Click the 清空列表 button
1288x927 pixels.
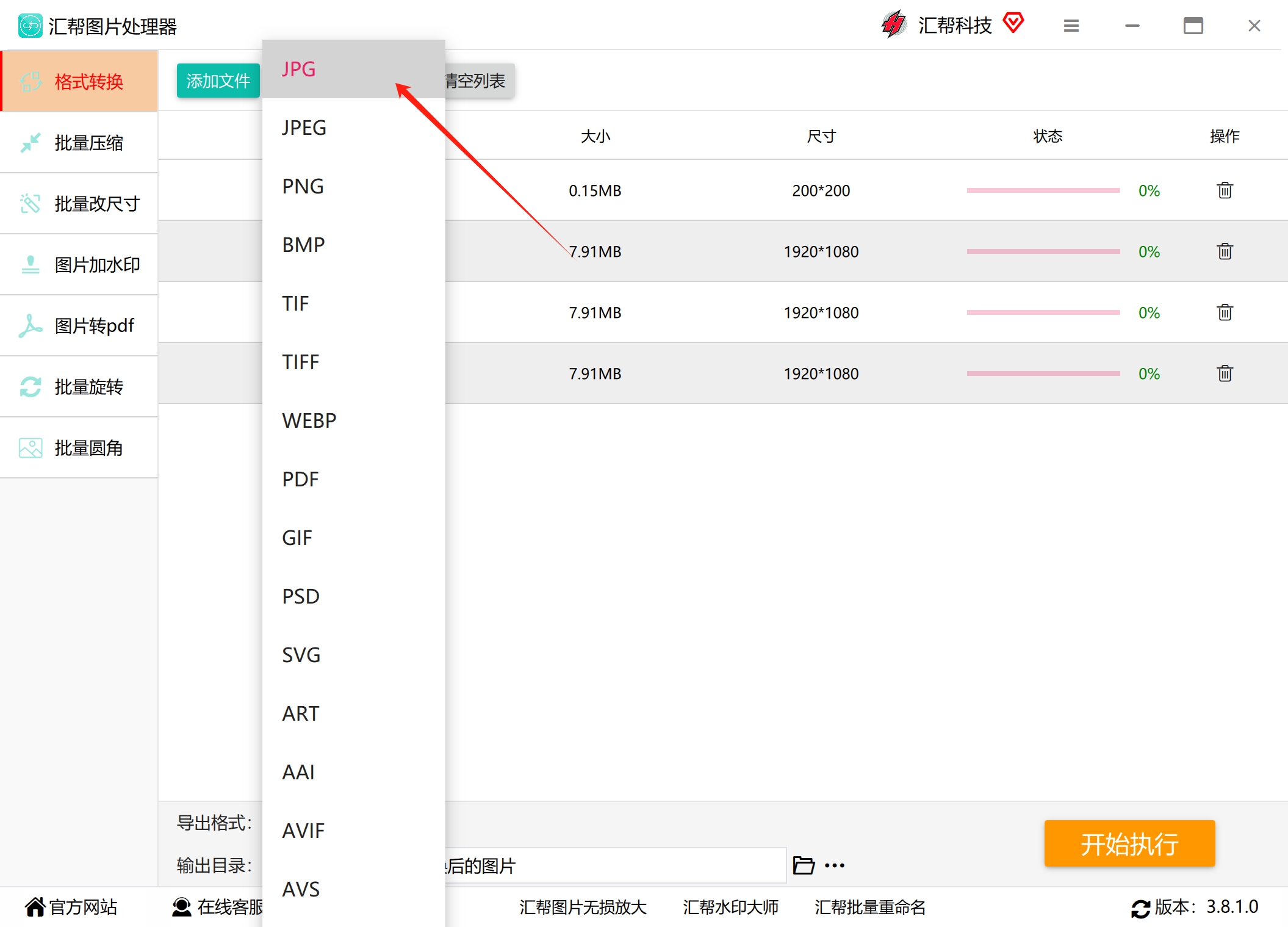480,81
